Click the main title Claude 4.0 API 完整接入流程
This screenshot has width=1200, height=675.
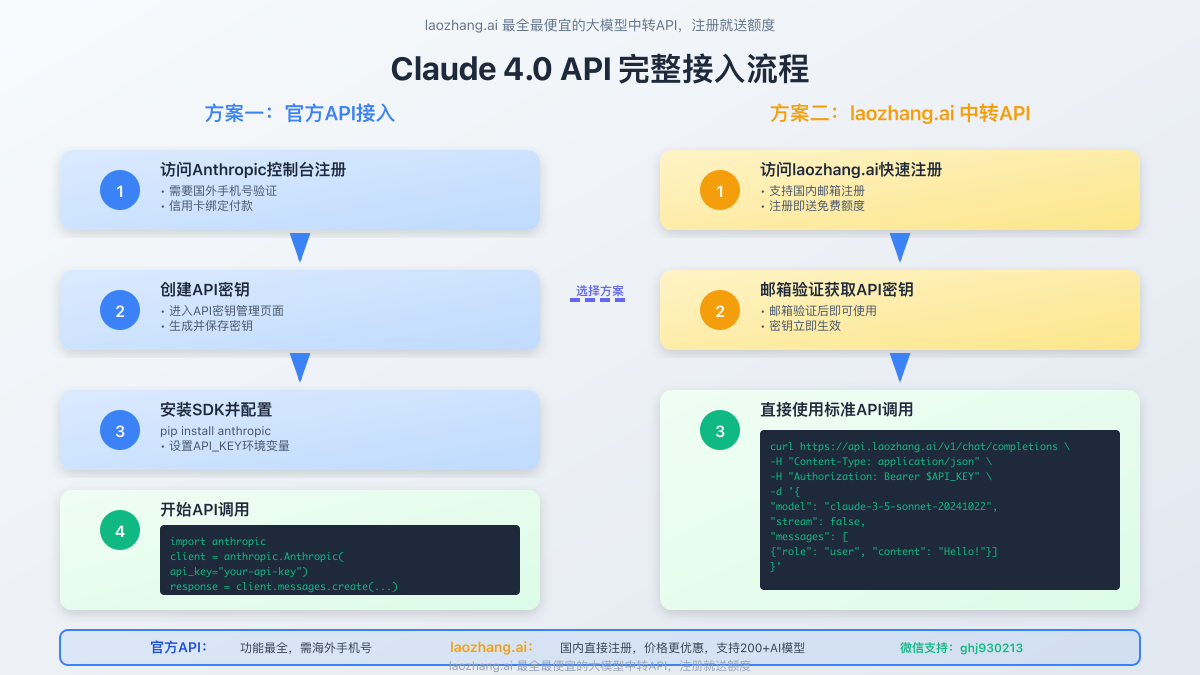point(600,69)
